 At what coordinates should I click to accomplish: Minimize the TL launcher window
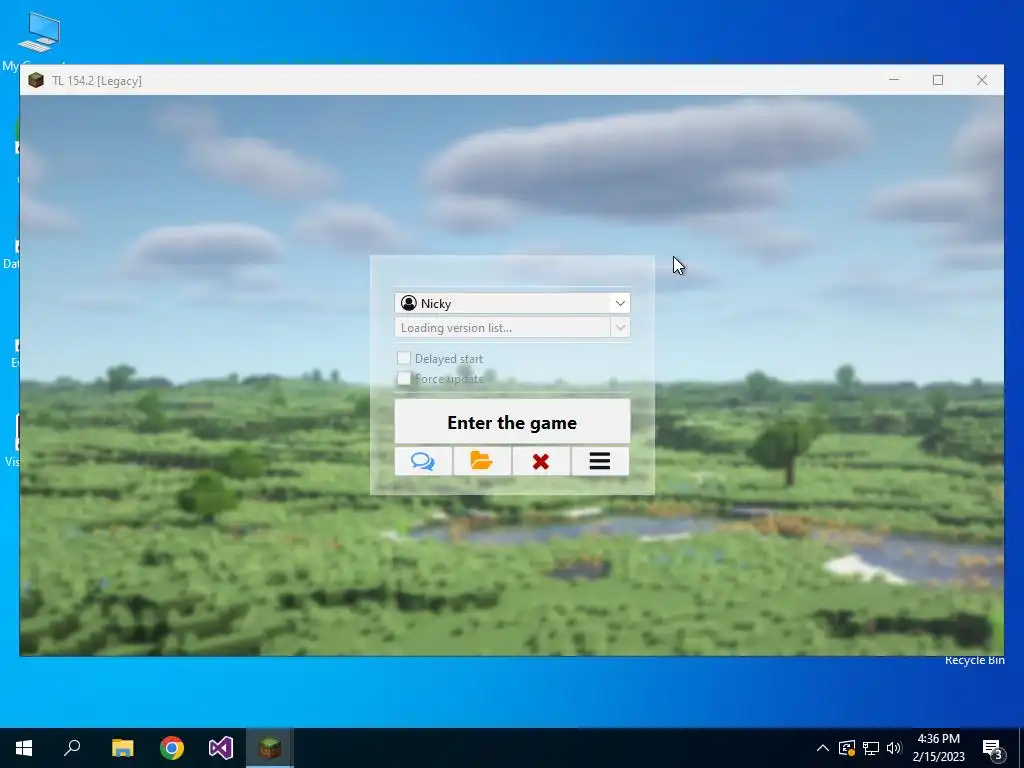[x=894, y=80]
